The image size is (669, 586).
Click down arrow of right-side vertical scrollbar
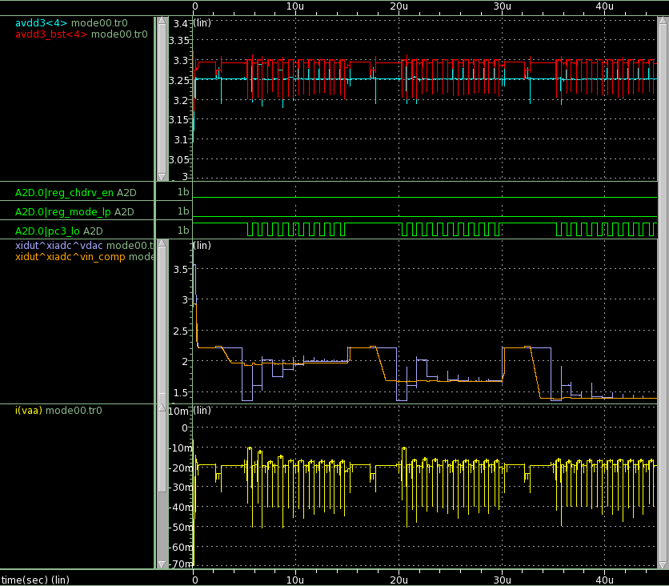tap(663, 564)
